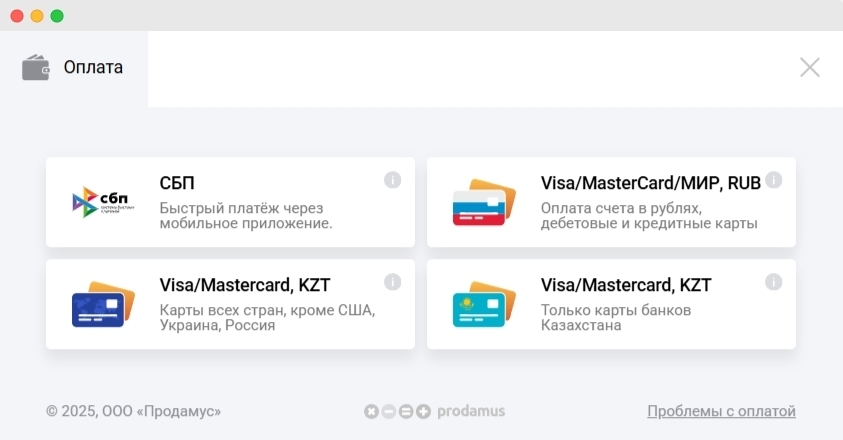
Task: Click the dark blue international card icon
Action: coord(102,304)
